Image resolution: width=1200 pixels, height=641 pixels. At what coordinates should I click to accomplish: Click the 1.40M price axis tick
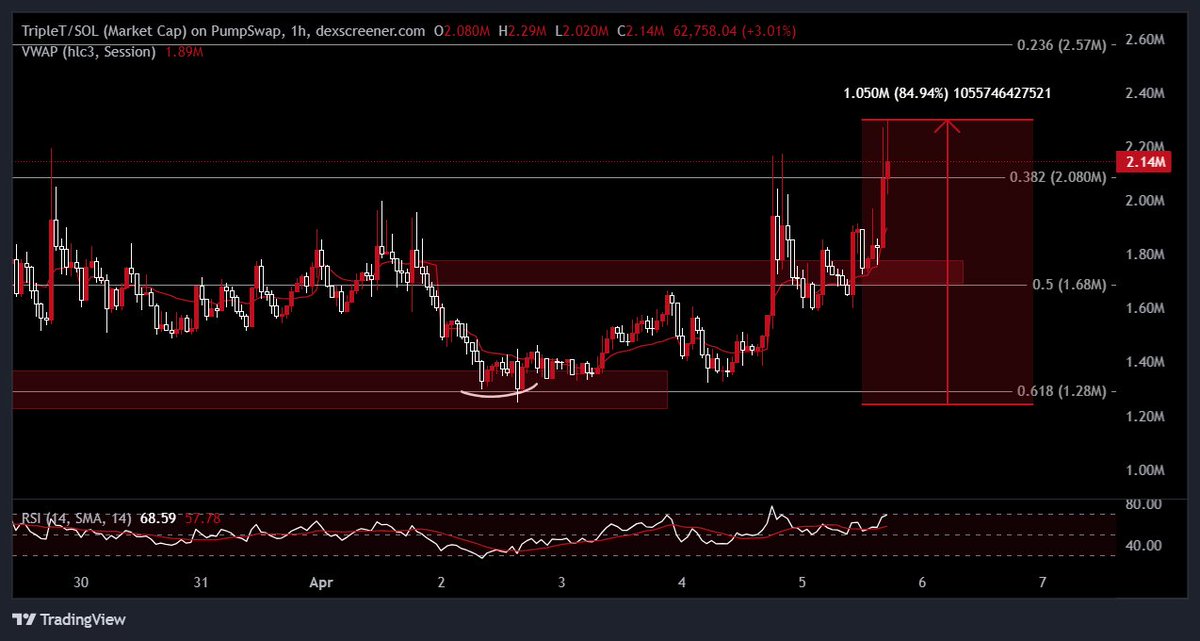point(1145,362)
